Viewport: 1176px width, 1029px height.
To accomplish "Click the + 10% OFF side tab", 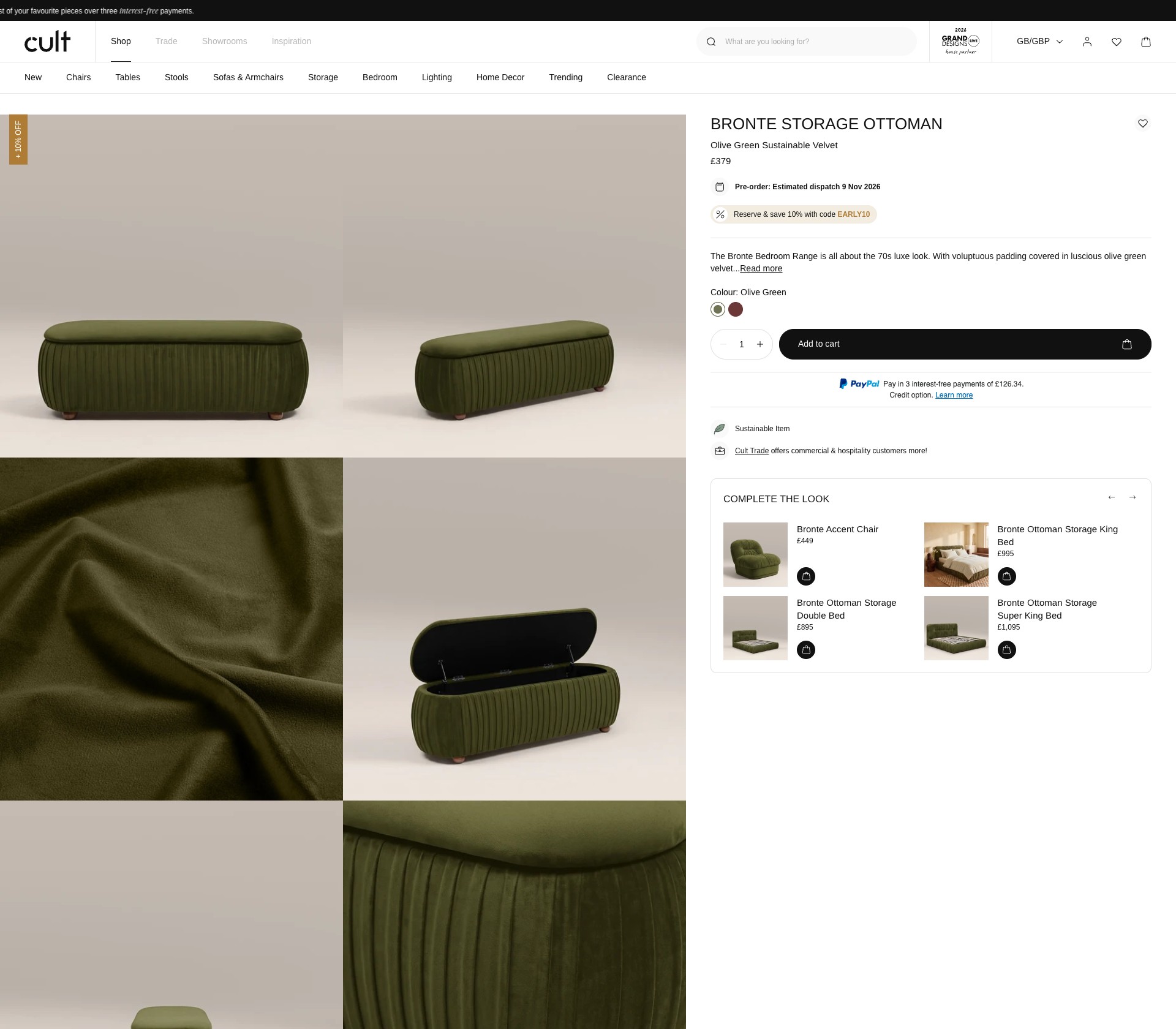I will (x=18, y=140).
